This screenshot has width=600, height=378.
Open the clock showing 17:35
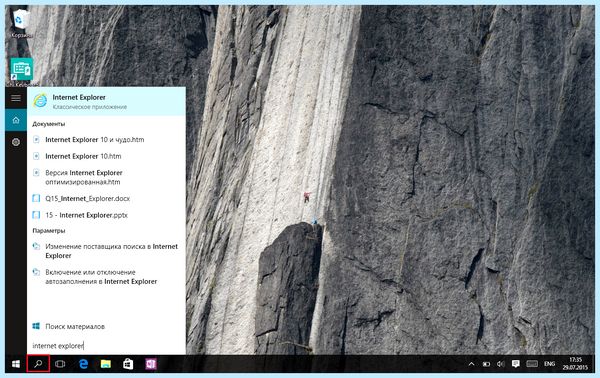(575, 364)
